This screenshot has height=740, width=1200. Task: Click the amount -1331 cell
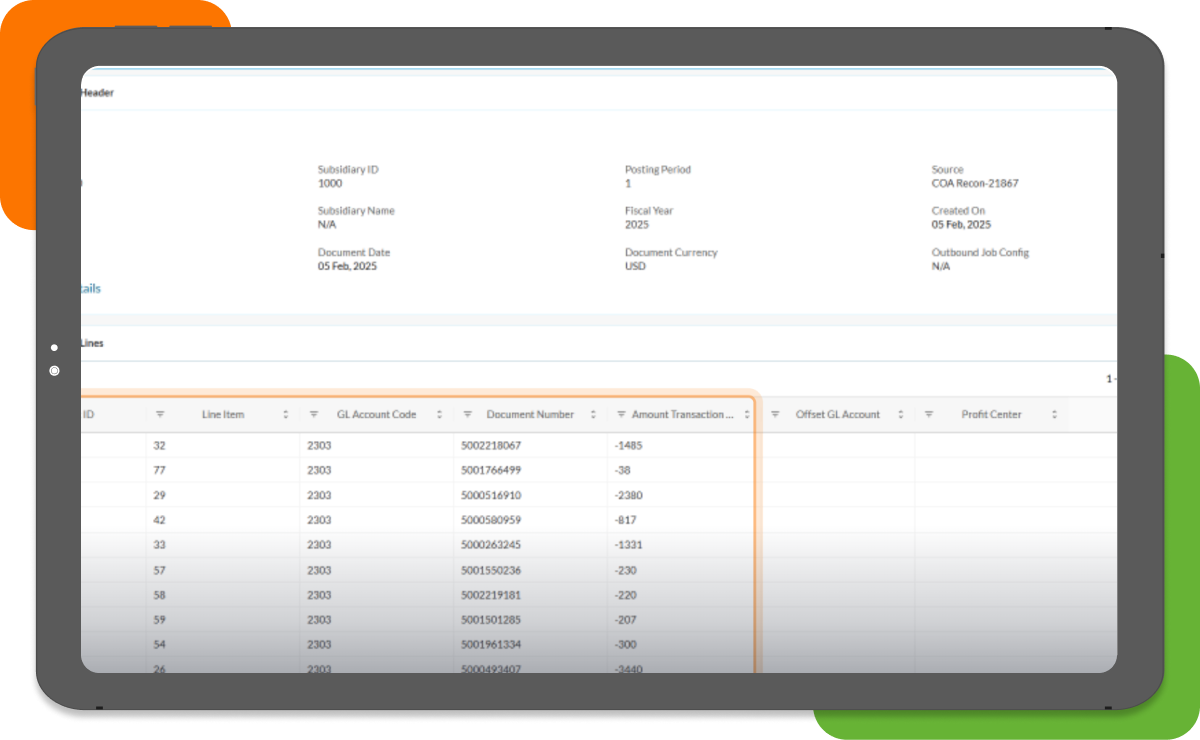[x=628, y=545]
